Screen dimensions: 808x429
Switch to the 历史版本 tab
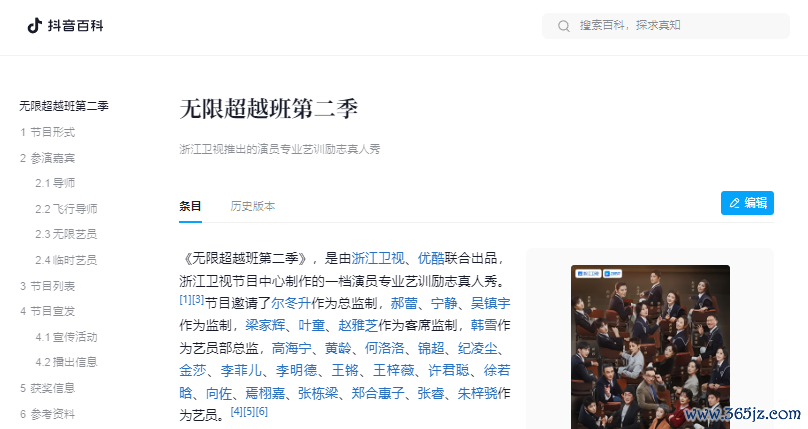coord(252,206)
